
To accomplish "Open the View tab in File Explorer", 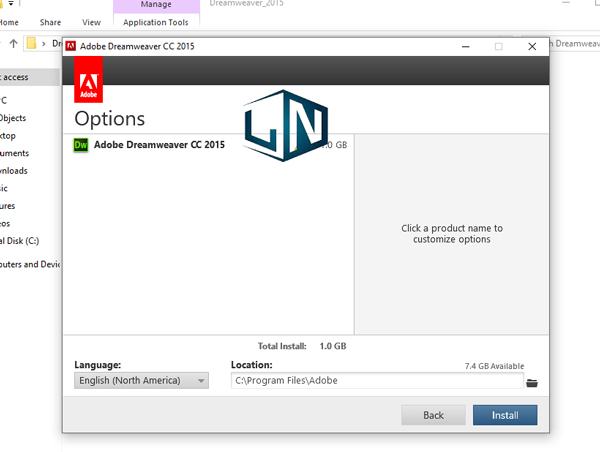I will click(x=91, y=22).
